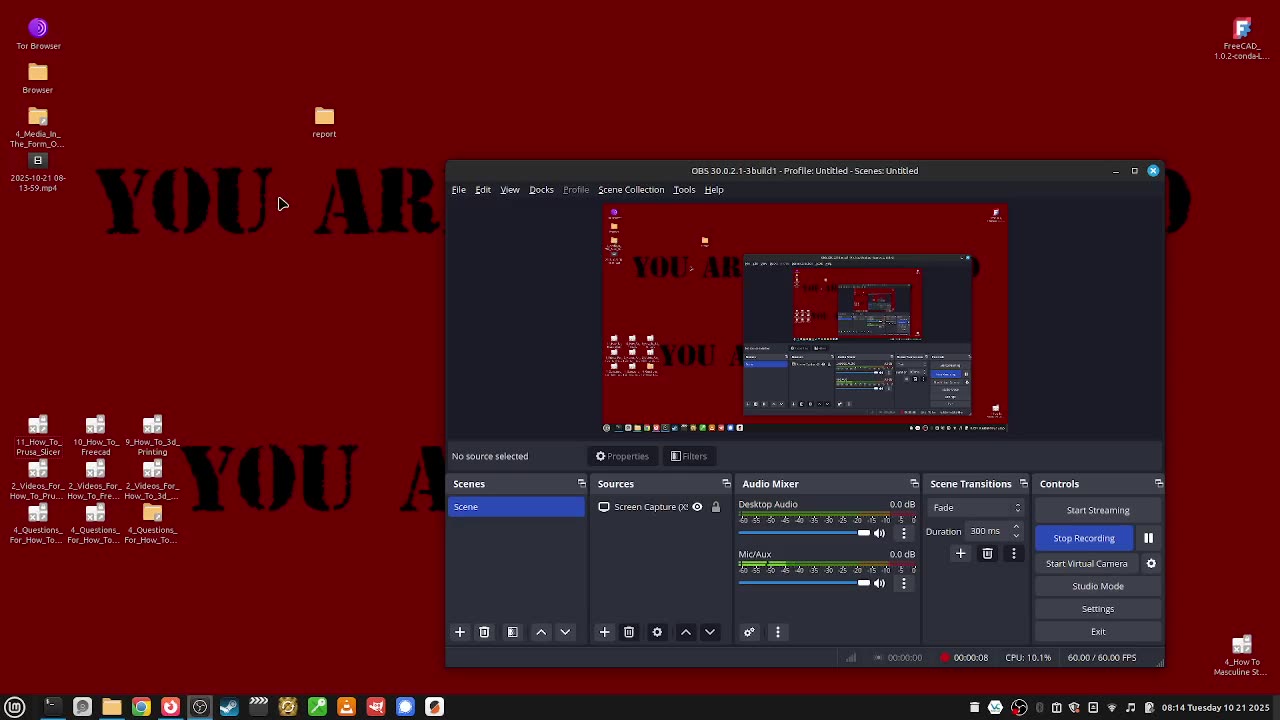Open Google Chrome from the taskbar
The height and width of the screenshot is (720, 1280).
click(141, 708)
